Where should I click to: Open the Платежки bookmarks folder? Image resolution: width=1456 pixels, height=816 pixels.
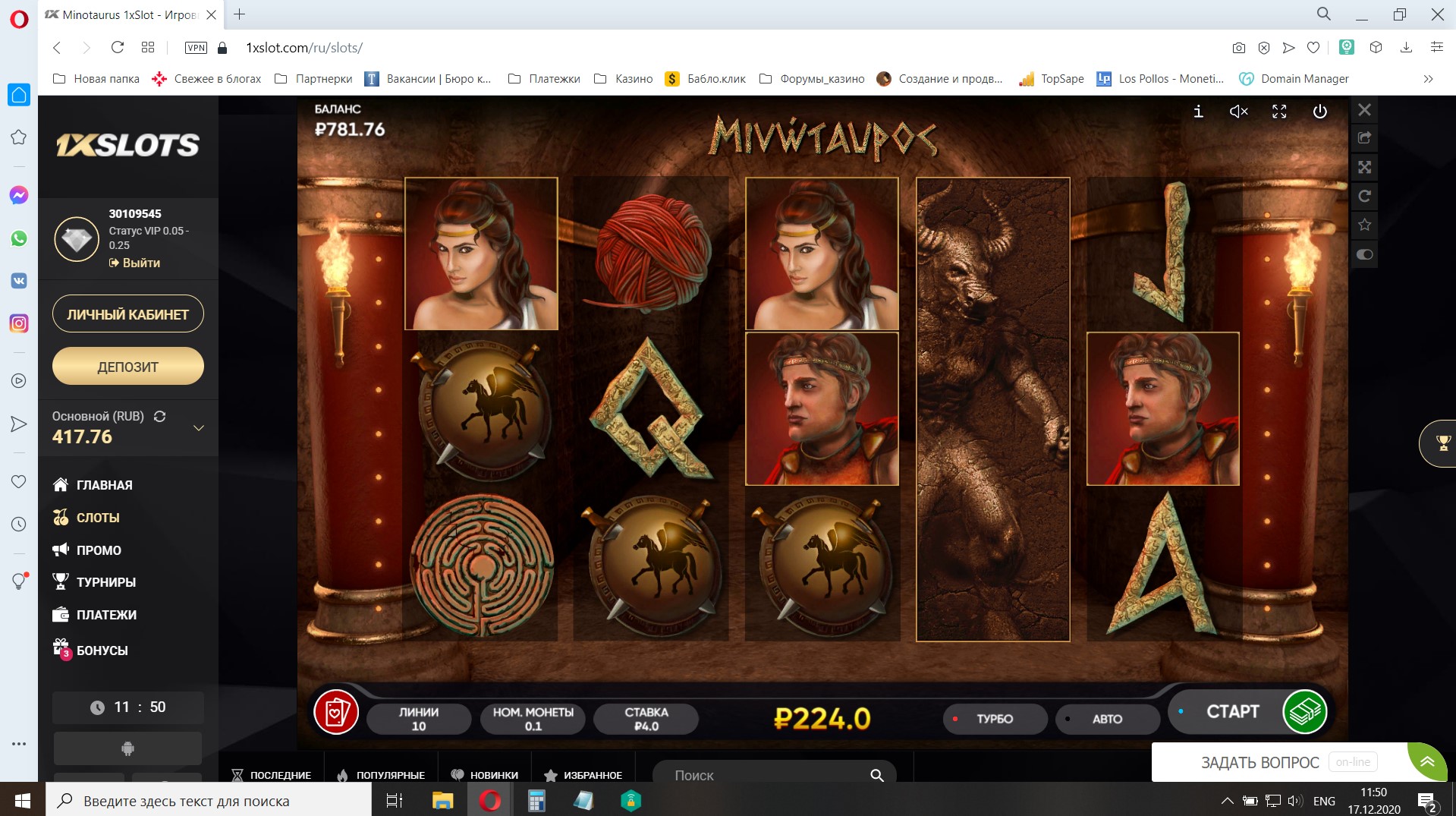[x=544, y=79]
